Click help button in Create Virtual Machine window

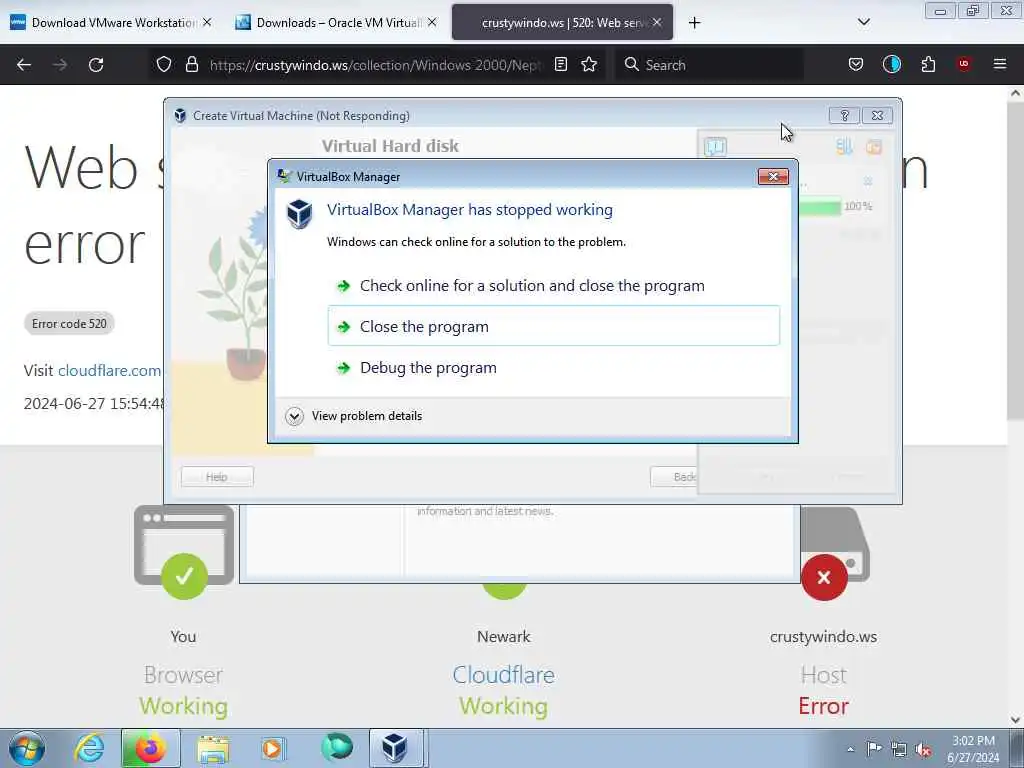coord(844,116)
